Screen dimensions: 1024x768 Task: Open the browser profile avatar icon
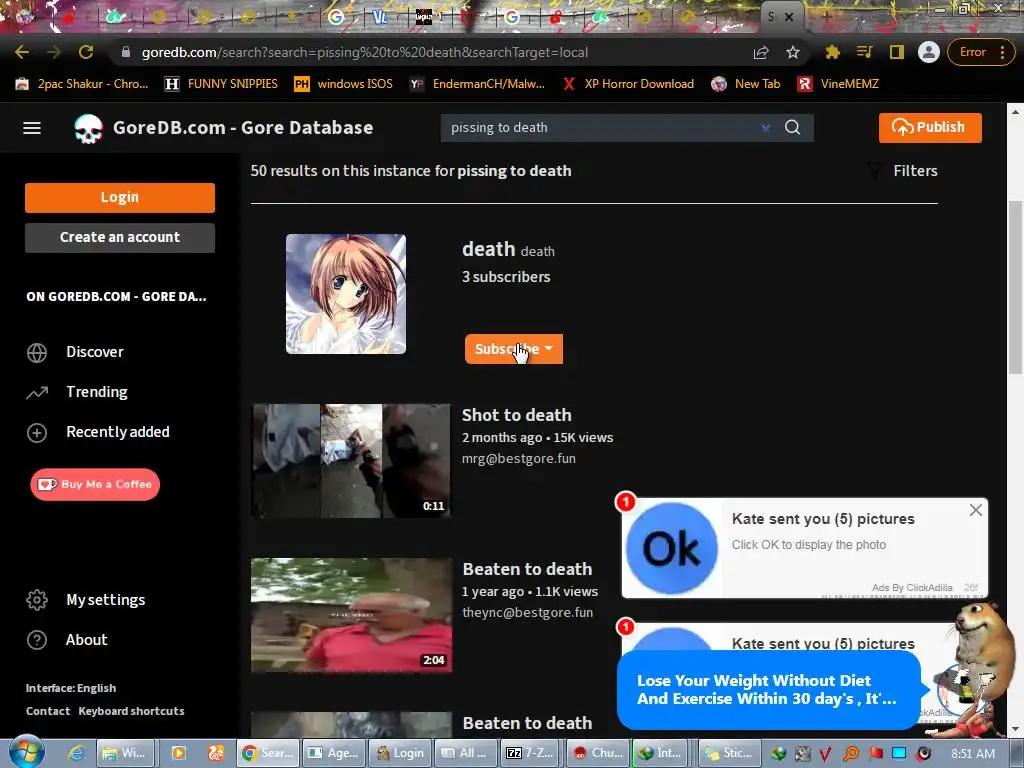point(929,52)
